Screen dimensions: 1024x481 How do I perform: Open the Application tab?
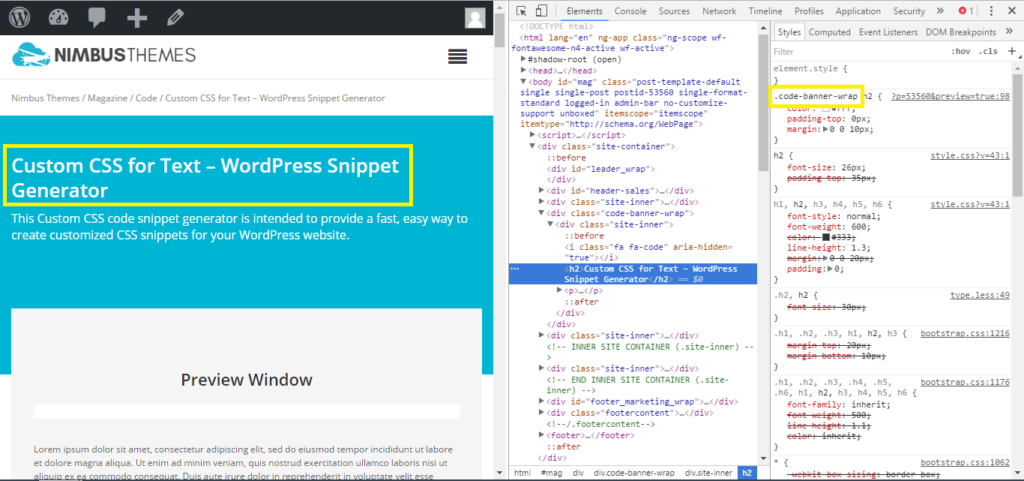pos(857,11)
